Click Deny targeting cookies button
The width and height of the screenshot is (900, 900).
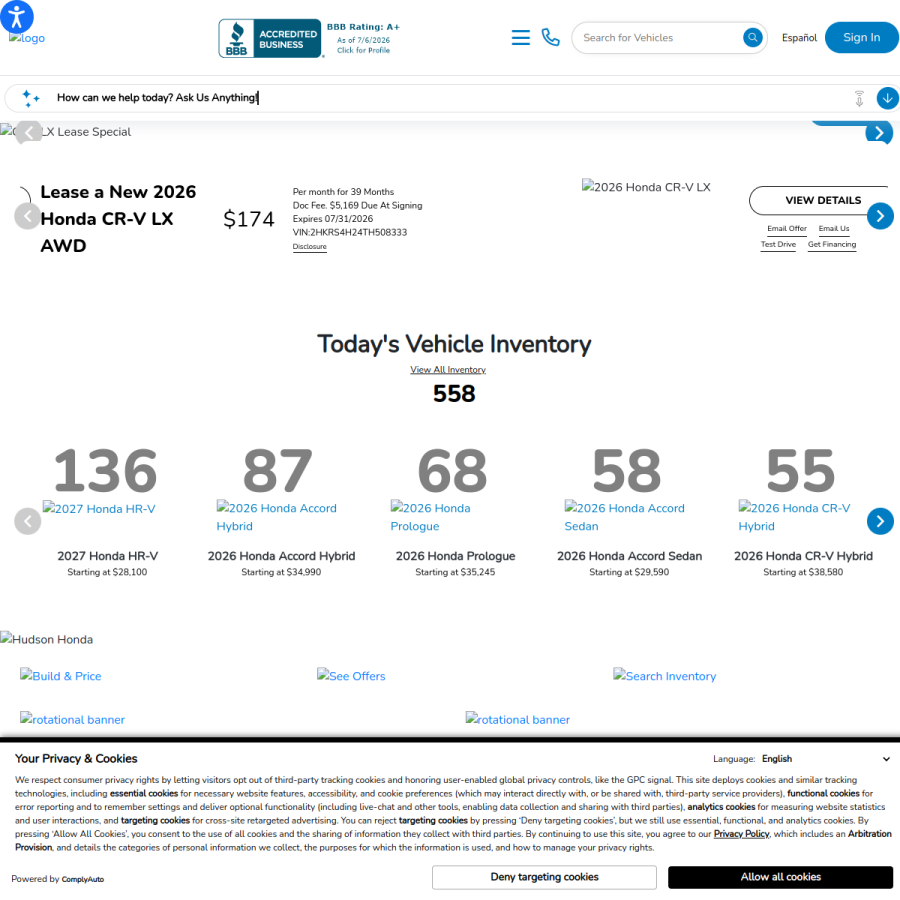coord(544,878)
